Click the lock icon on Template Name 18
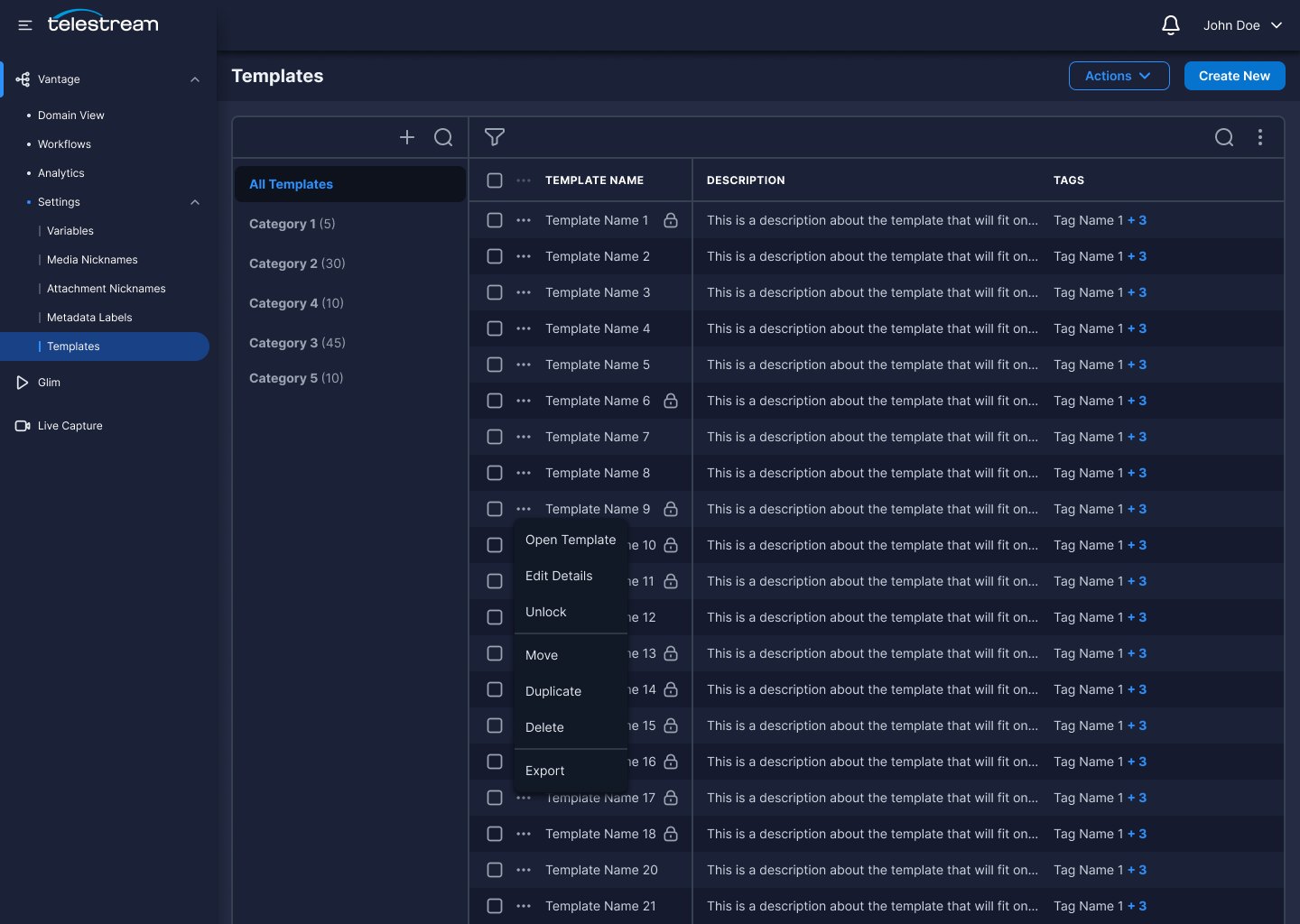1300x924 pixels. (671, 834)
